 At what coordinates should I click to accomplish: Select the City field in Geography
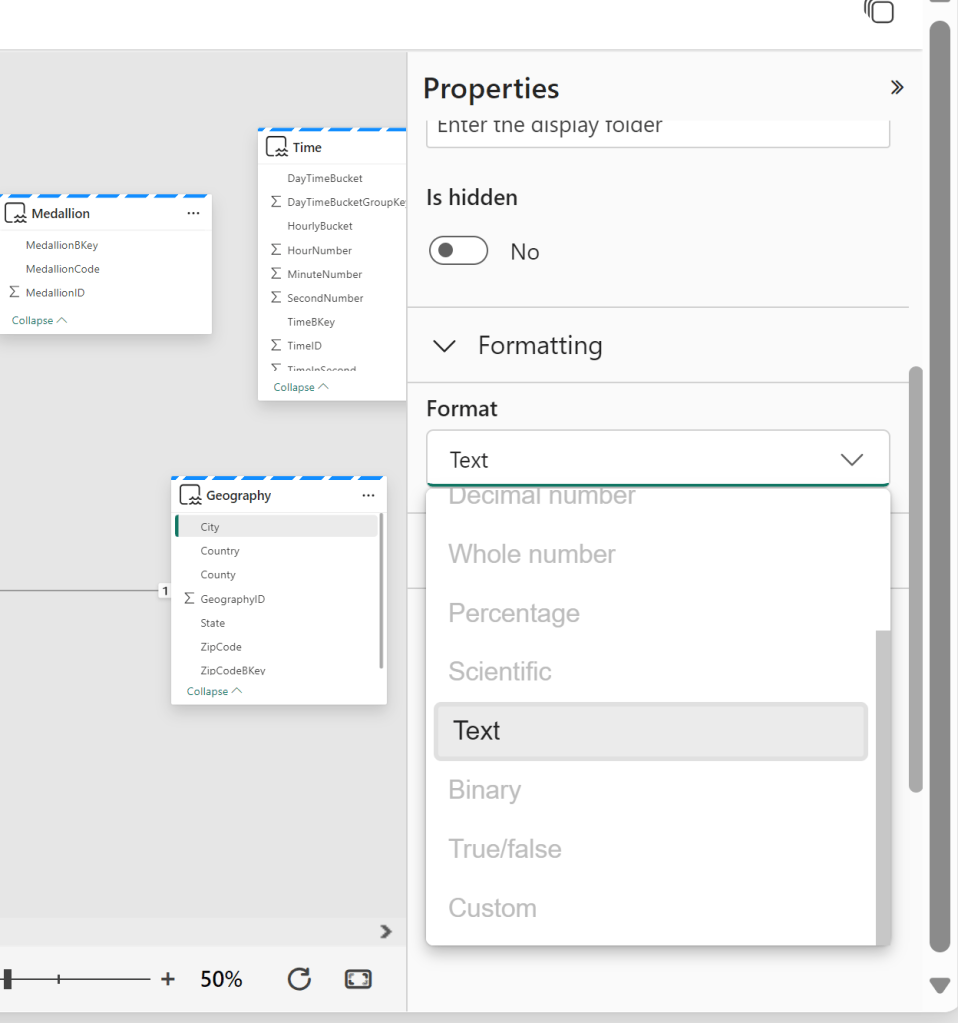pos(210,527)
